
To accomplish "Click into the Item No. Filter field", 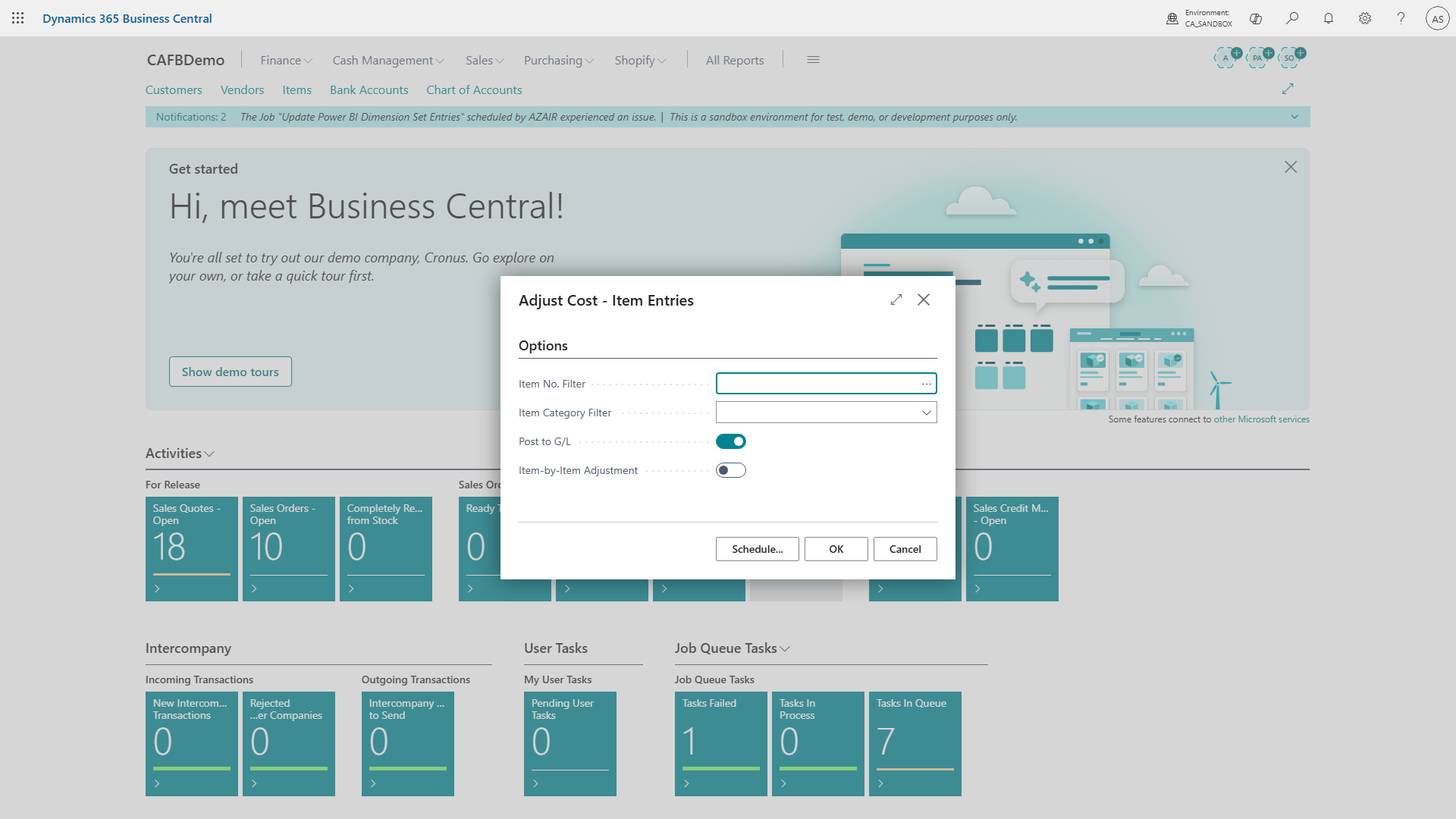I will (815, 384).
